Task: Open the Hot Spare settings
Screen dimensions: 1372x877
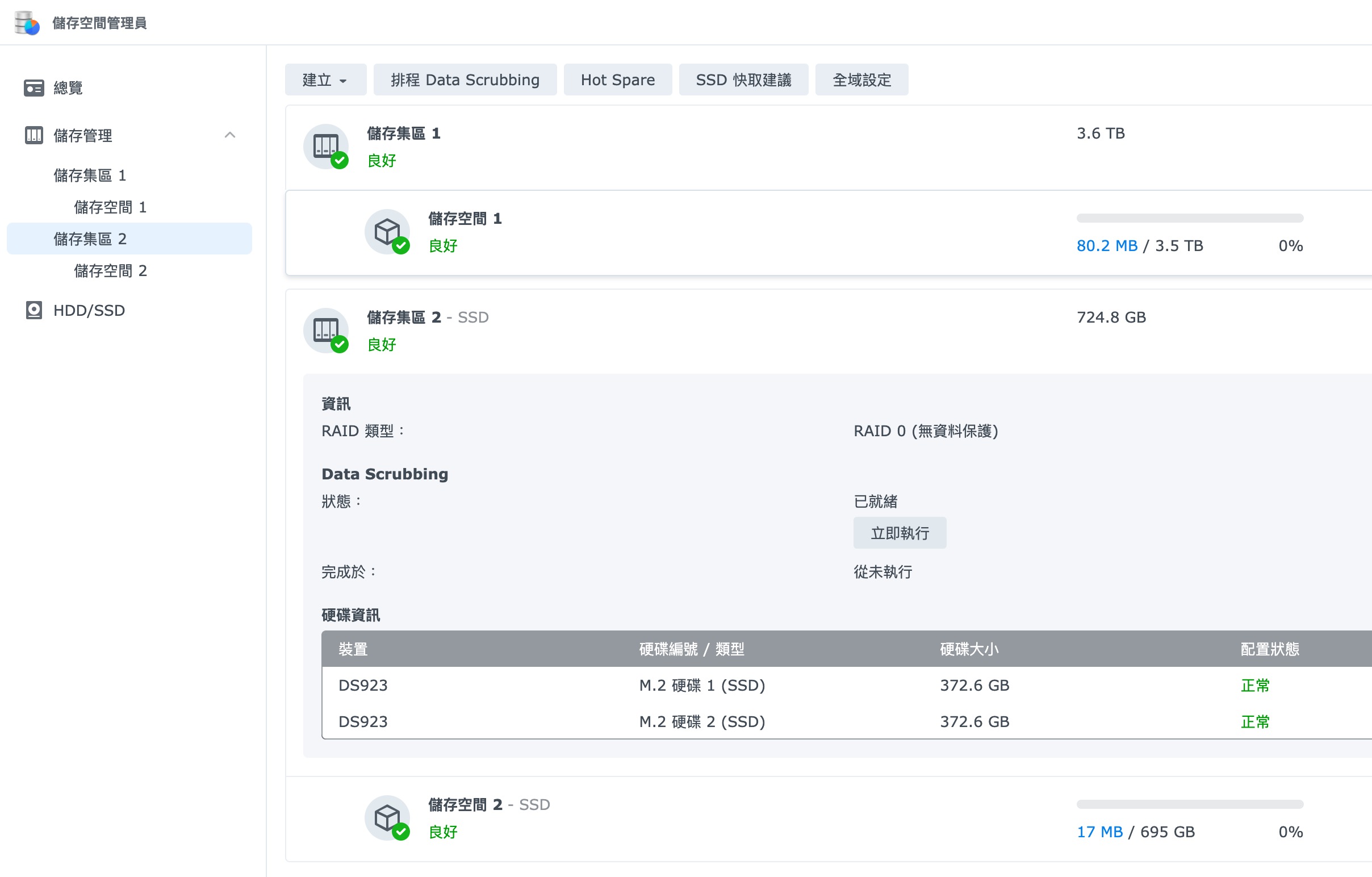Action: (x=618, y=80)
